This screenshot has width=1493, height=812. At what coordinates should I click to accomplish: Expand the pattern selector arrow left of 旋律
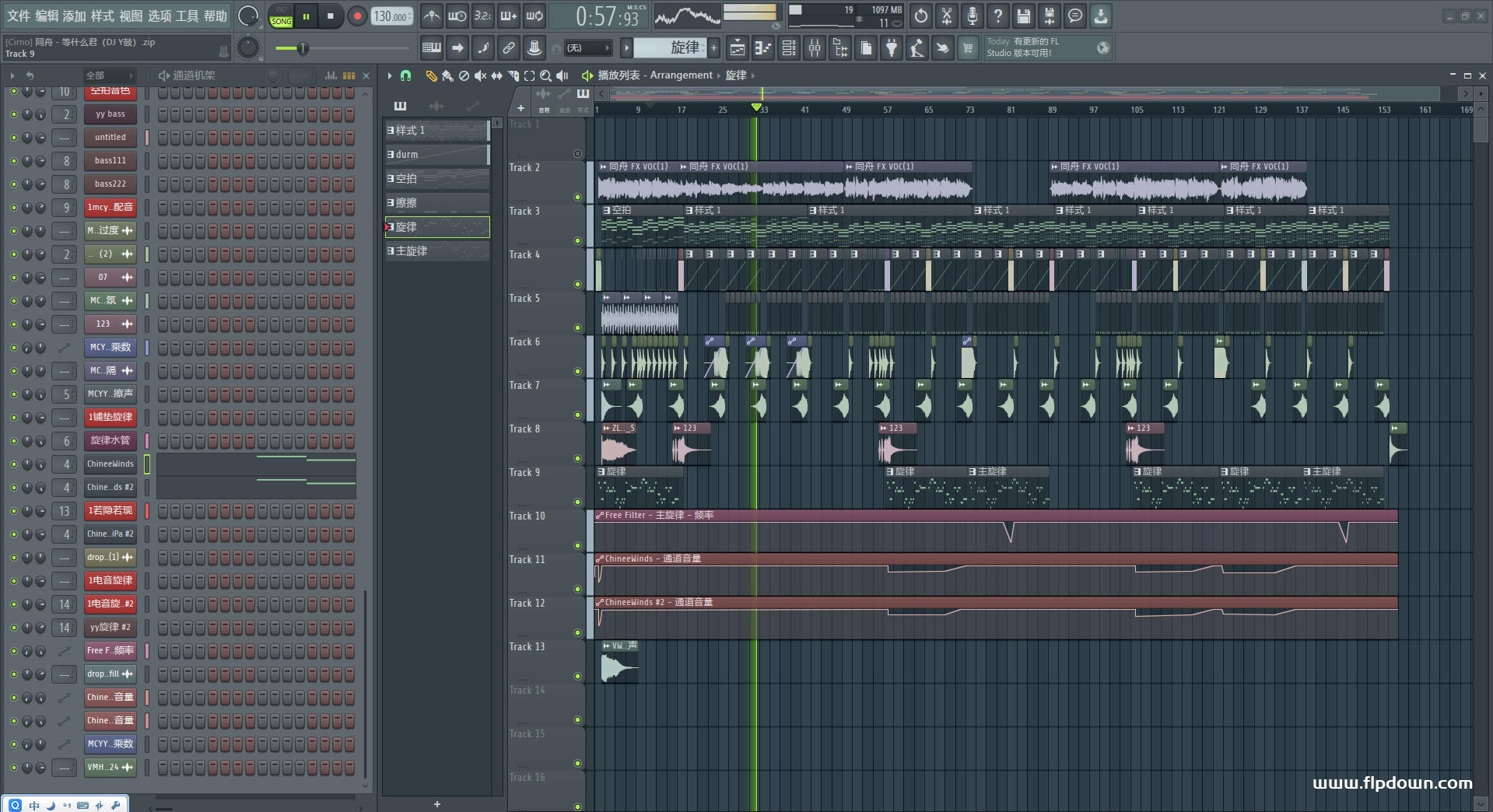click(626, 48)
